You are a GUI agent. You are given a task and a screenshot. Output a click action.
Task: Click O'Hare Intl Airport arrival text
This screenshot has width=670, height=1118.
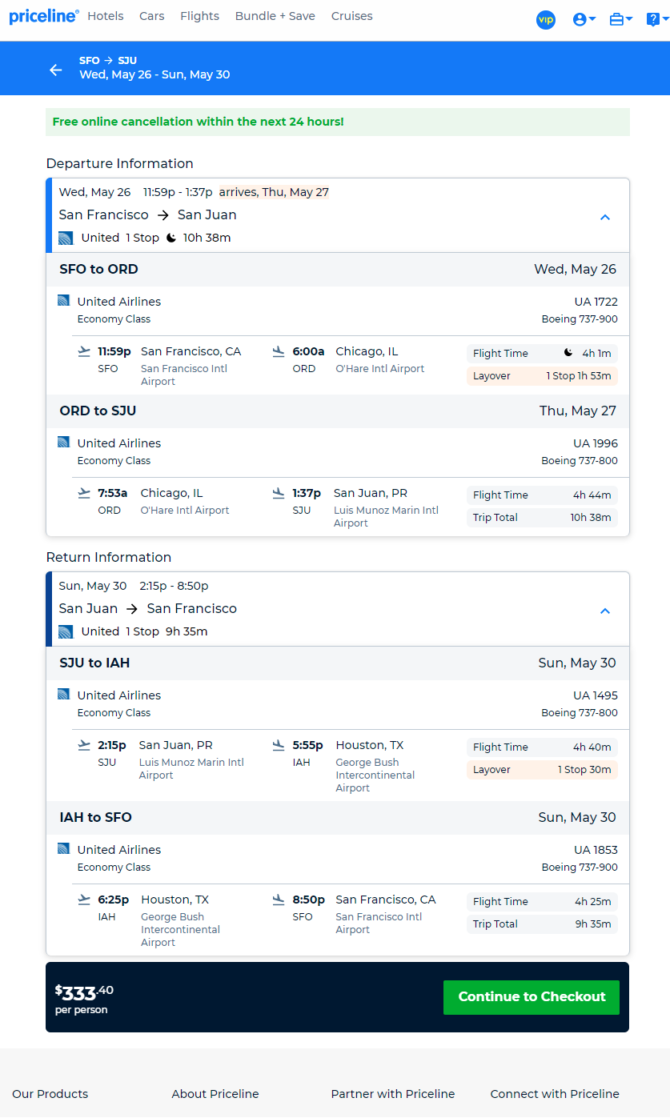(380, 369)
